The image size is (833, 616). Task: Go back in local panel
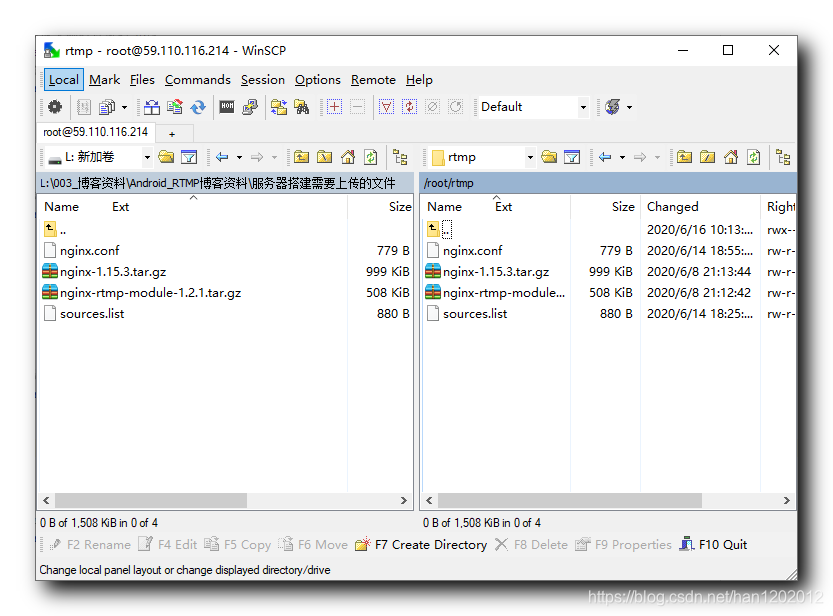click(x=222, y=157)
